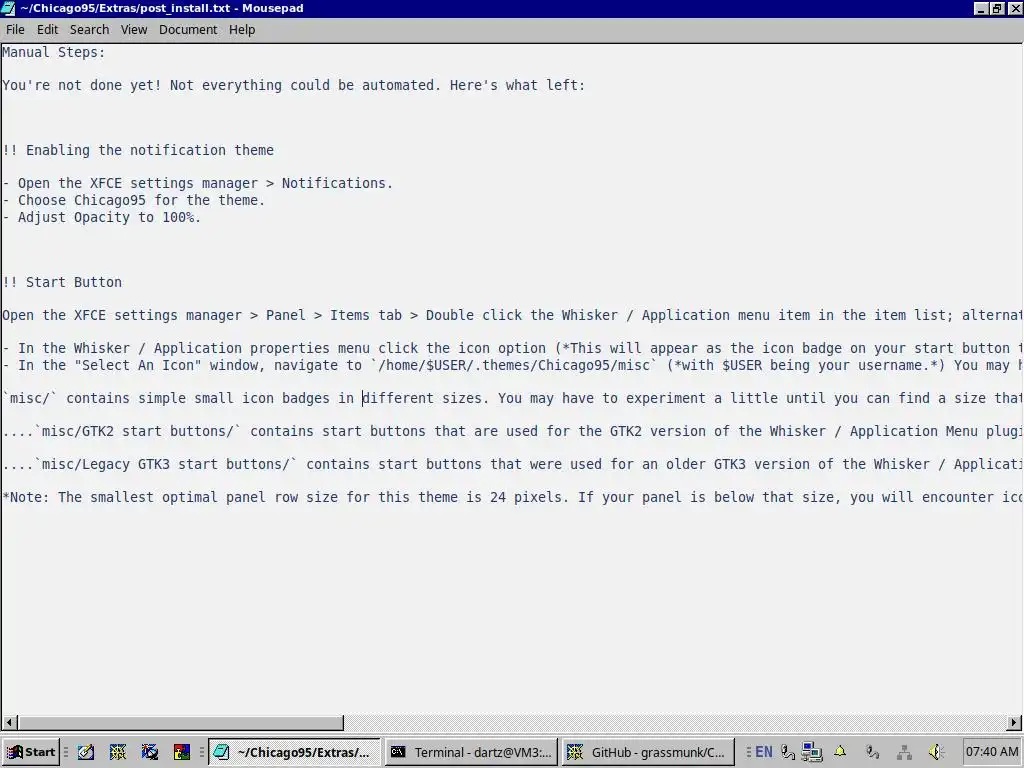This screenshot has width=1024, height=768.
Task: Click horizontal scrollbar right arrow
Action: coord(1014,722)
